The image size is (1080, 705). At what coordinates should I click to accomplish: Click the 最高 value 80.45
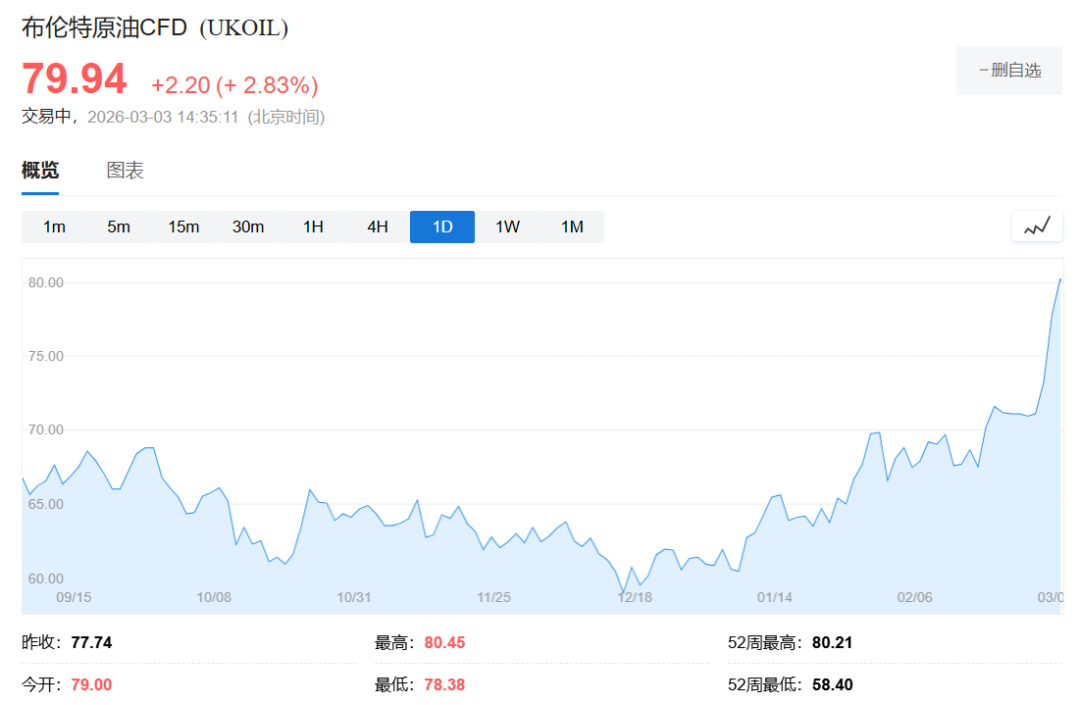click(444, 642)
